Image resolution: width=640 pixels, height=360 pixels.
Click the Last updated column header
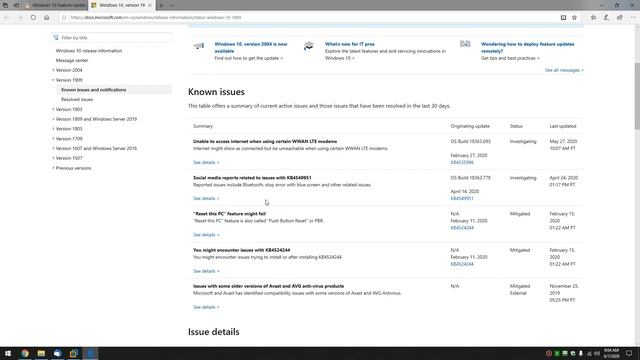click(563, 126)
